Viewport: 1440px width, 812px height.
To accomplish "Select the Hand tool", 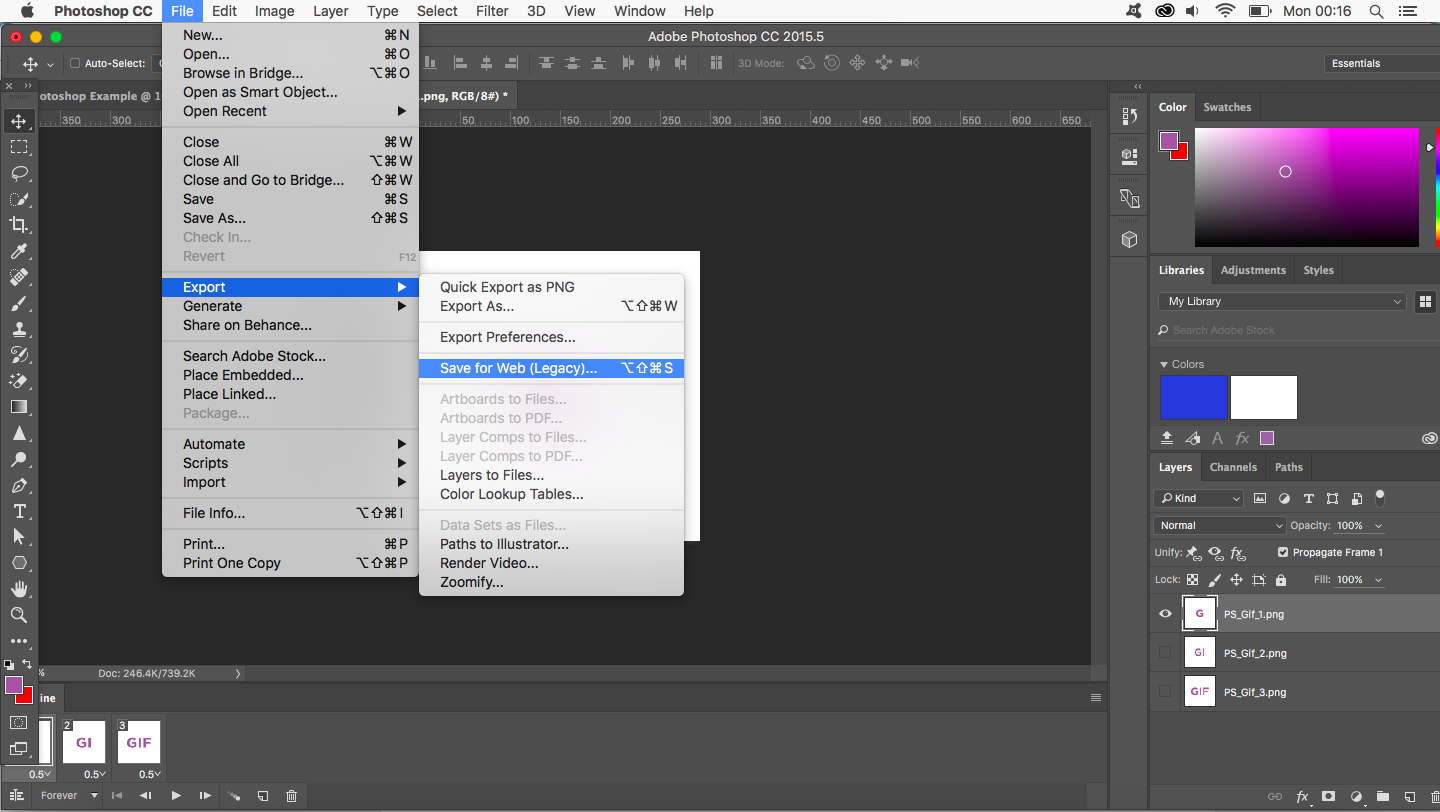I will coord(18,589).
